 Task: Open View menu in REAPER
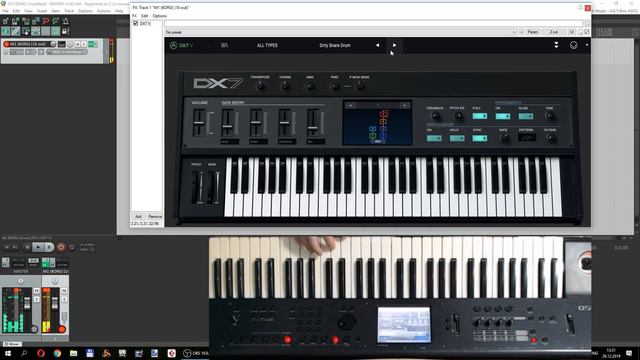point(28,11)
